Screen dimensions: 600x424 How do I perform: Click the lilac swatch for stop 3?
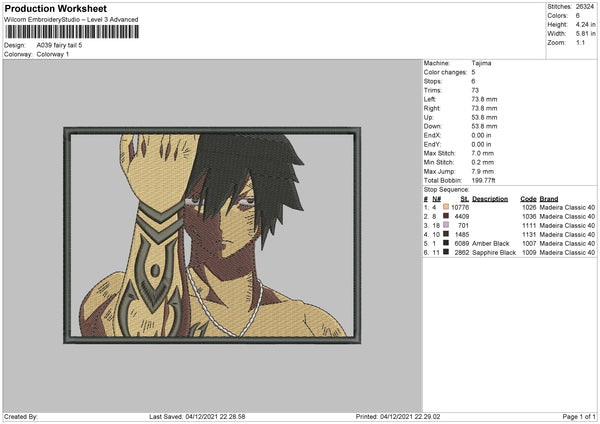[446, 225]
